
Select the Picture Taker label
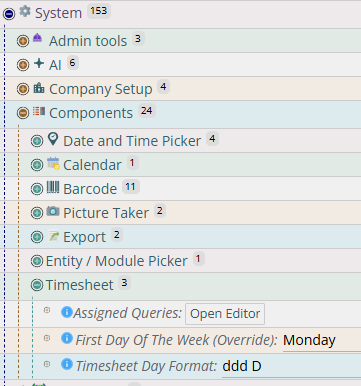coord(106,213)
